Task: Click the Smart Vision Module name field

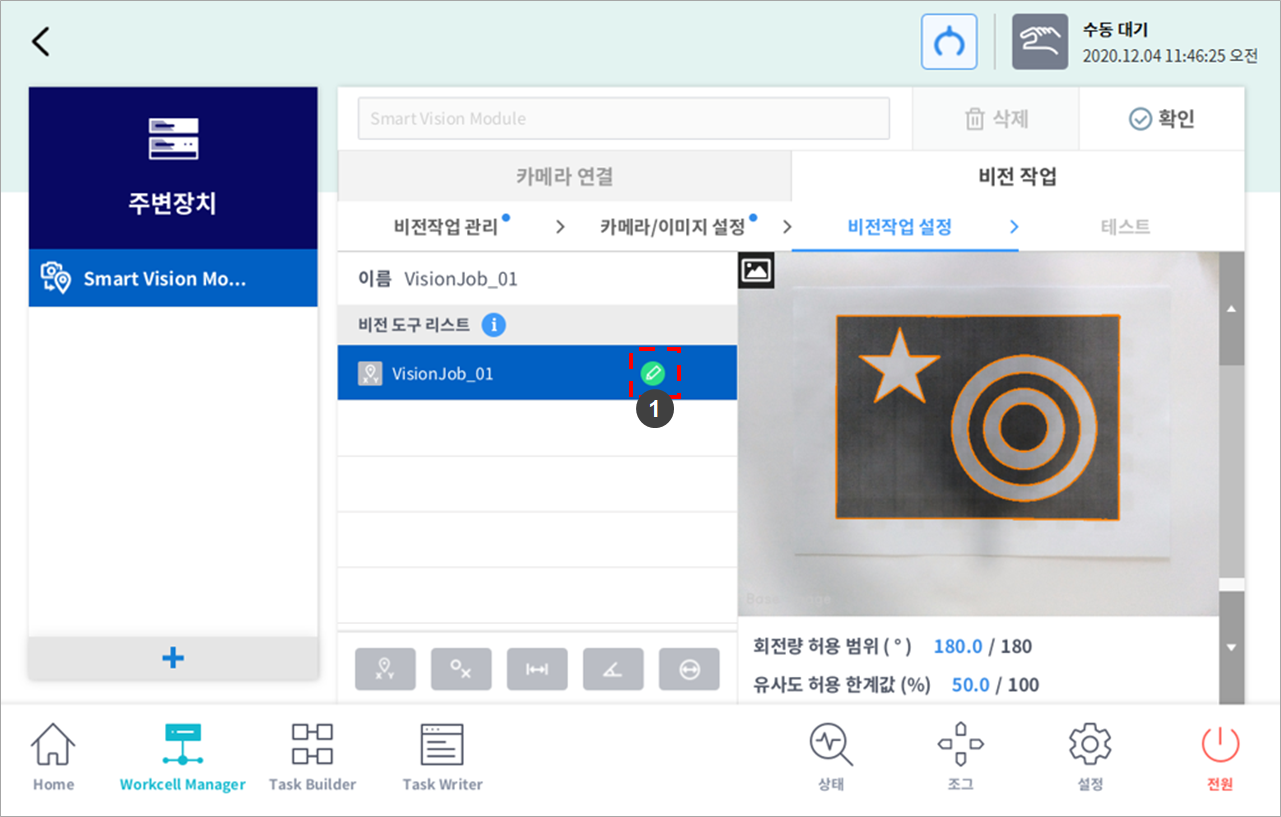Action: coord(623,119)
